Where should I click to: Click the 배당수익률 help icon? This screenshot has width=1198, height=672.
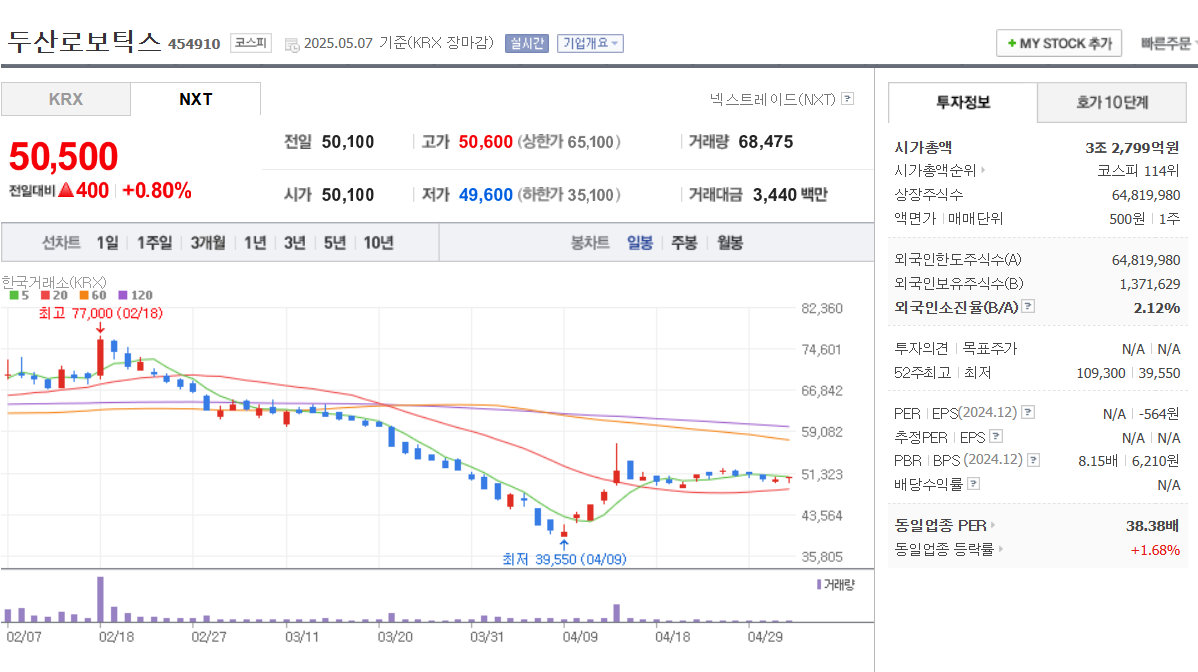972,482
